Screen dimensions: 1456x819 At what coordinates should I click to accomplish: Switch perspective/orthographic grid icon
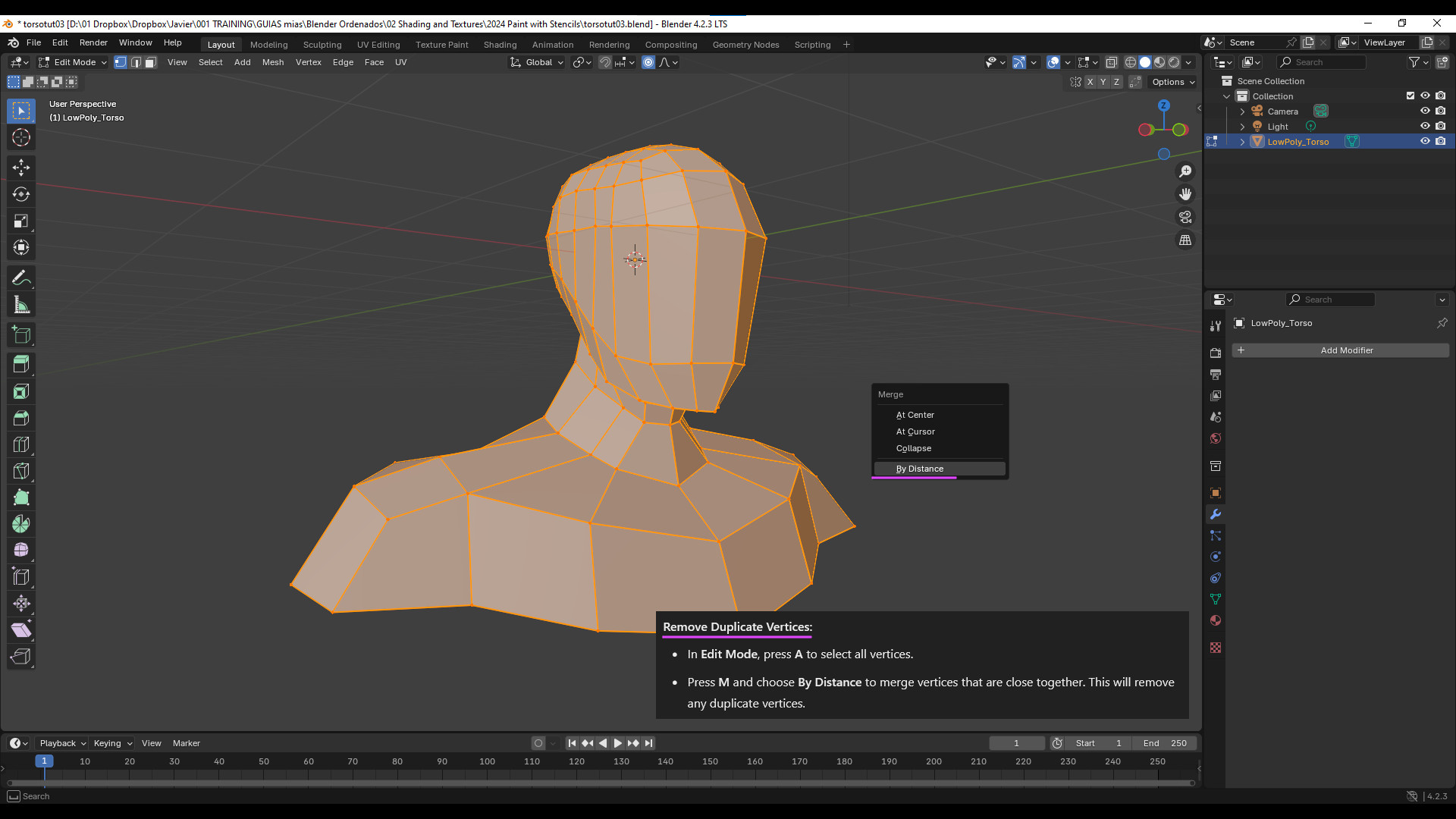coord(1185,240)
